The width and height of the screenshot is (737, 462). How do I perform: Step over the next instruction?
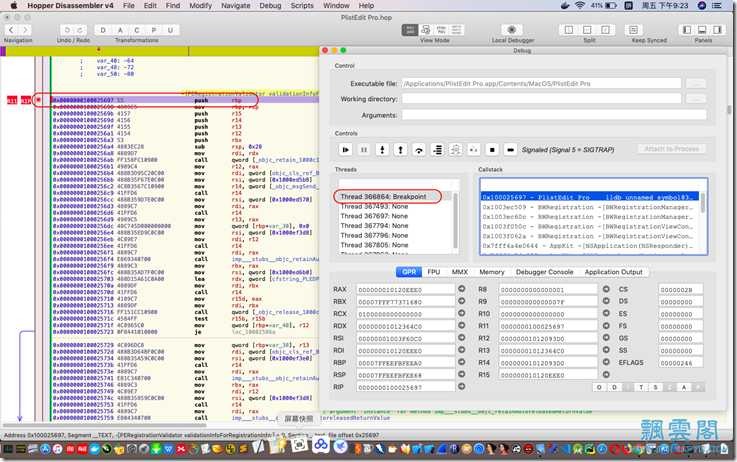[419, 150]
